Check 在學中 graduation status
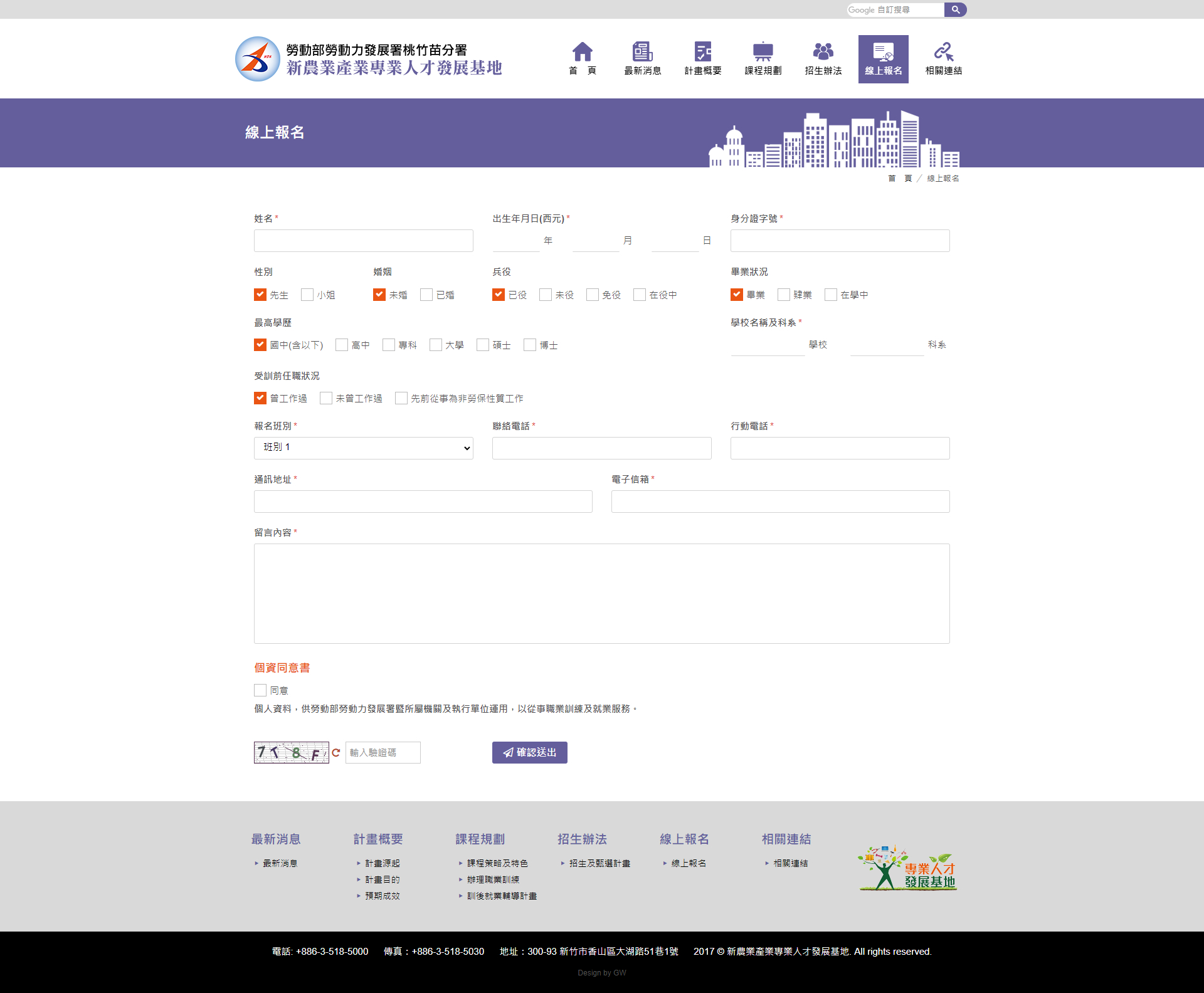Screen dimensions: 1204x993 (x=831, y=295)
